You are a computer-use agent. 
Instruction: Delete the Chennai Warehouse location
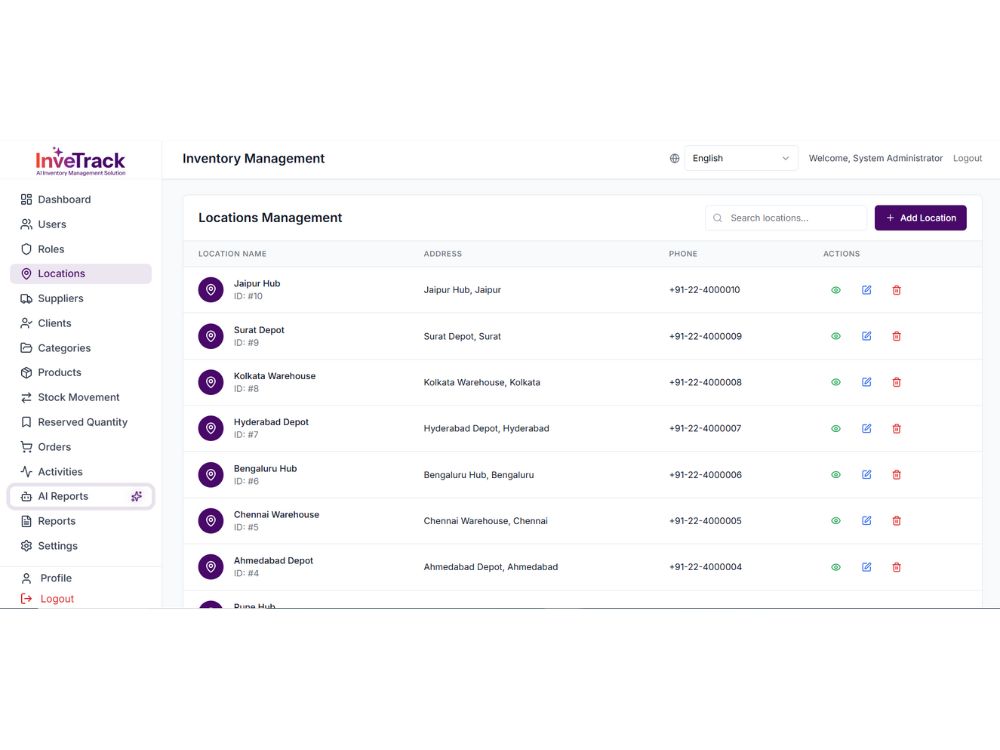(x=896, y=521)
